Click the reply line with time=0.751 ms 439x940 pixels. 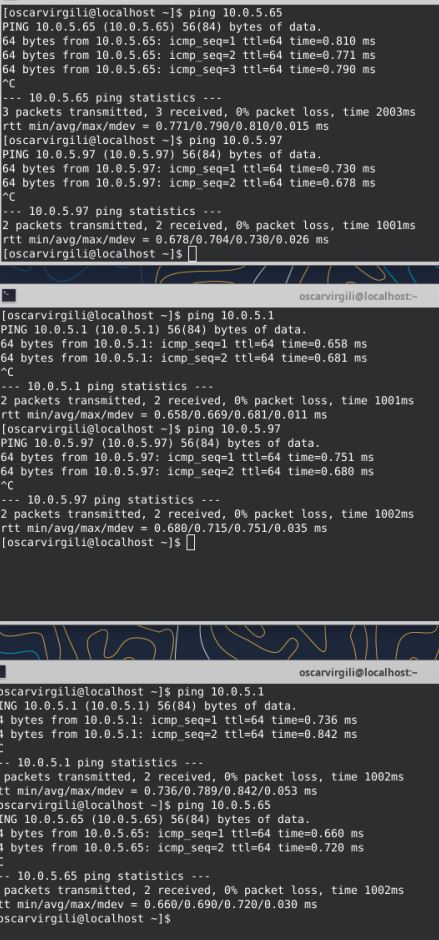click(x=187, y=457)
